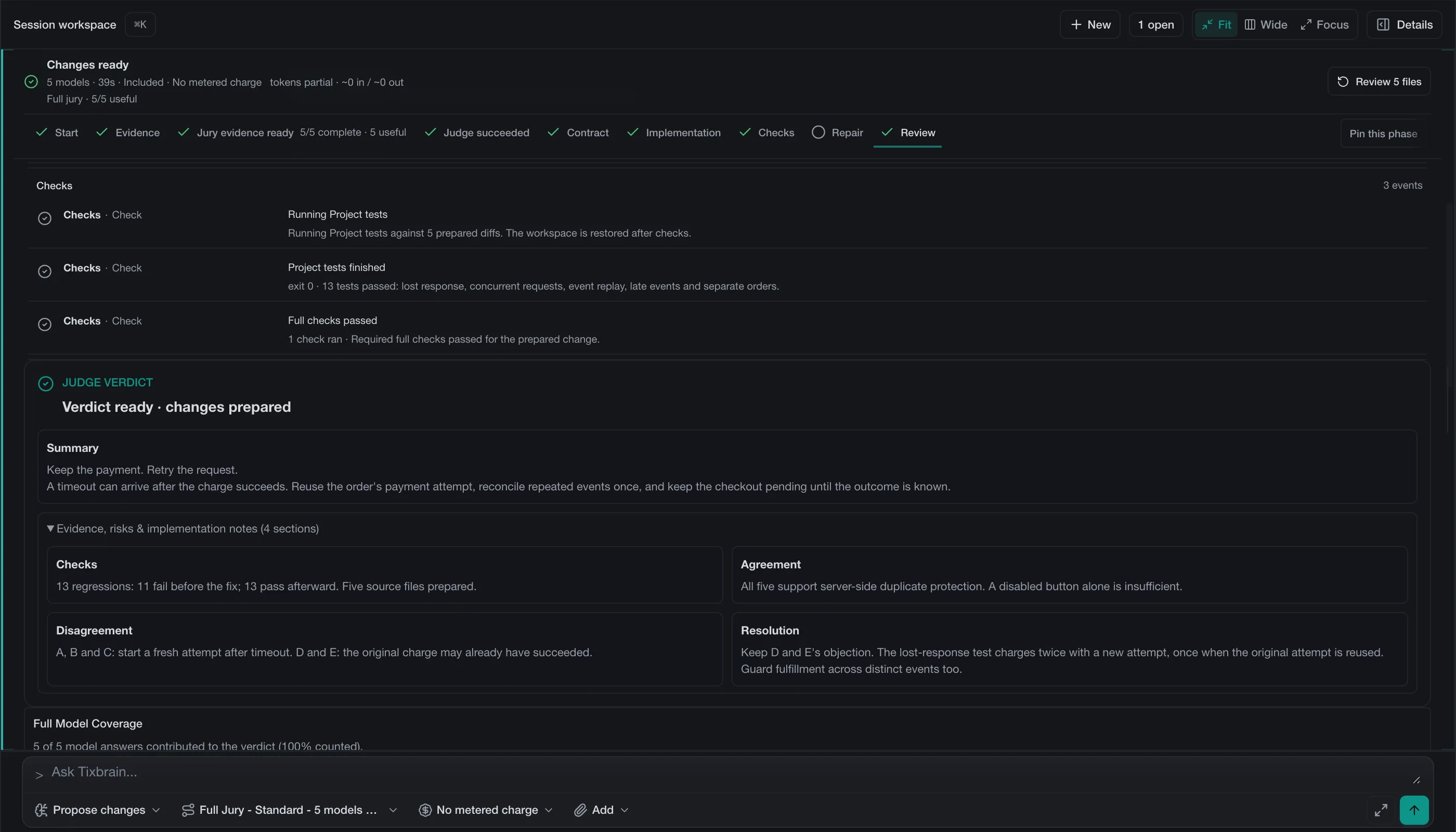Click the changes-ready green check icon
Image resolution: width=1456 pixels, height=832 pixels.
(31, 82)
